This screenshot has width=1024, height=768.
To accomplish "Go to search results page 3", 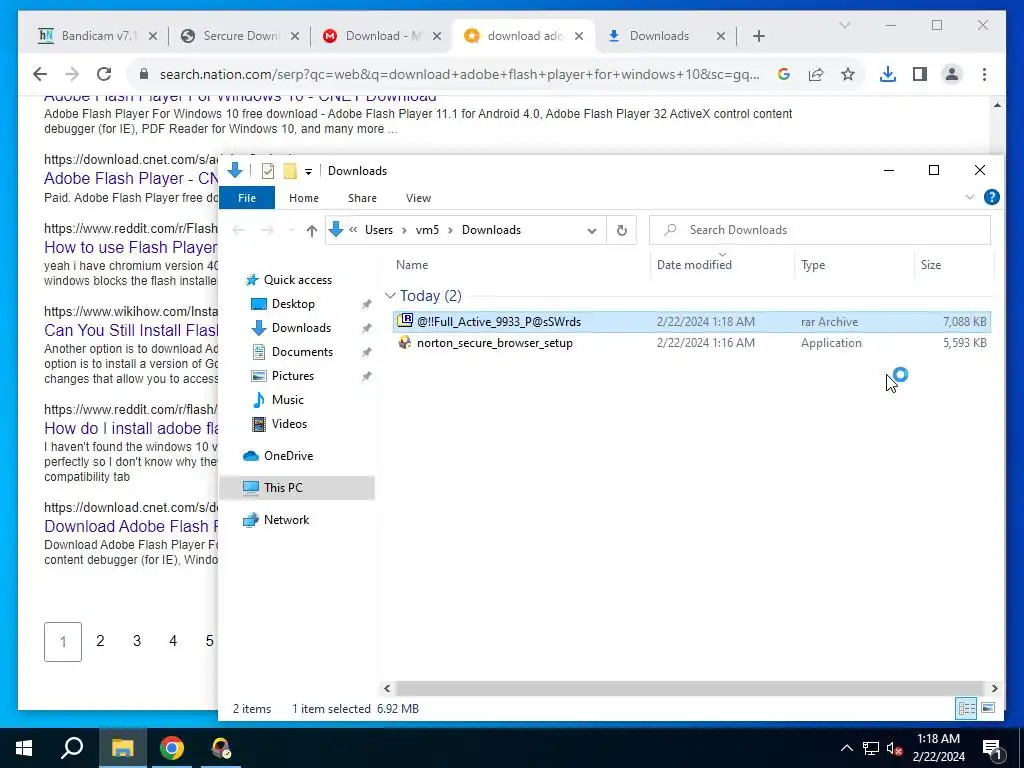I will 136,641.
